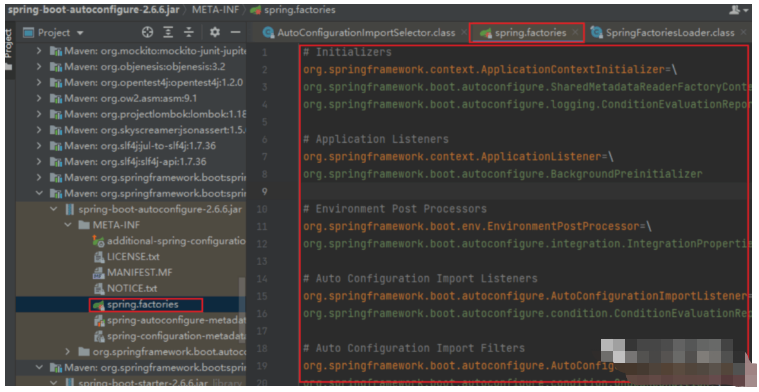Screen dimensions: 759x392
Task: Click the MANIFEST.MF file icon
Action: coord(99,272)
